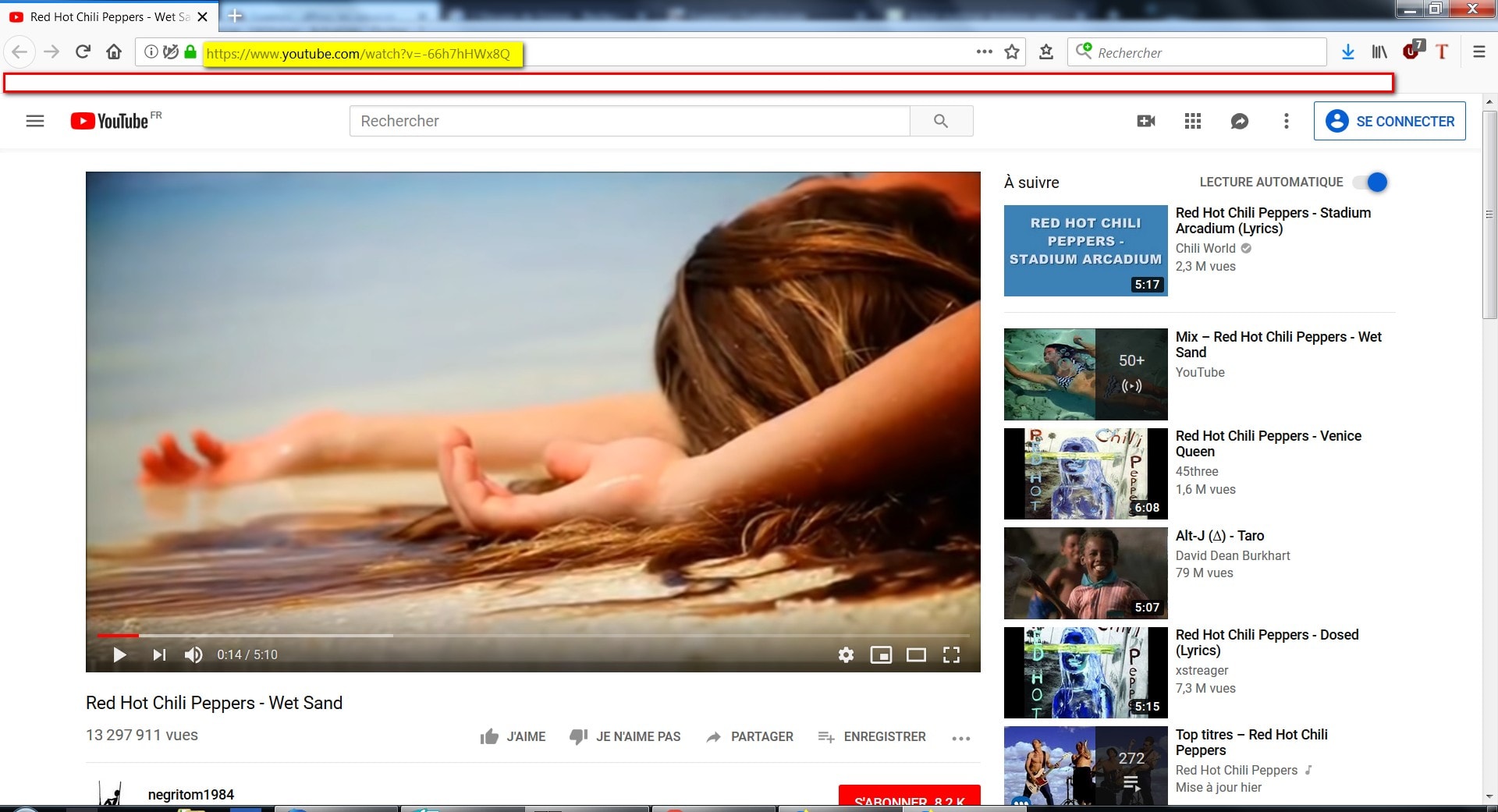Switch video to fullscreen

pyautogui.click(x=951, y=655)
